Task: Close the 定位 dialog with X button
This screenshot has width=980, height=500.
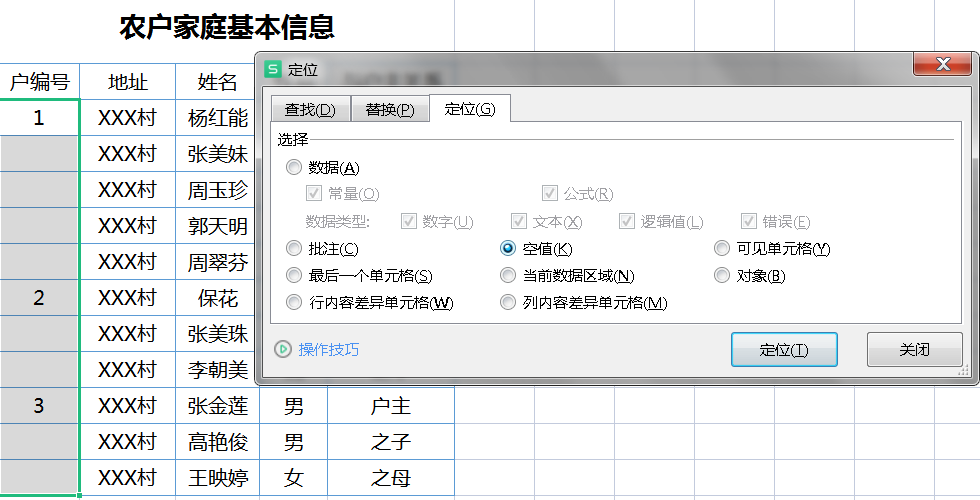Action: coord(942,63)
